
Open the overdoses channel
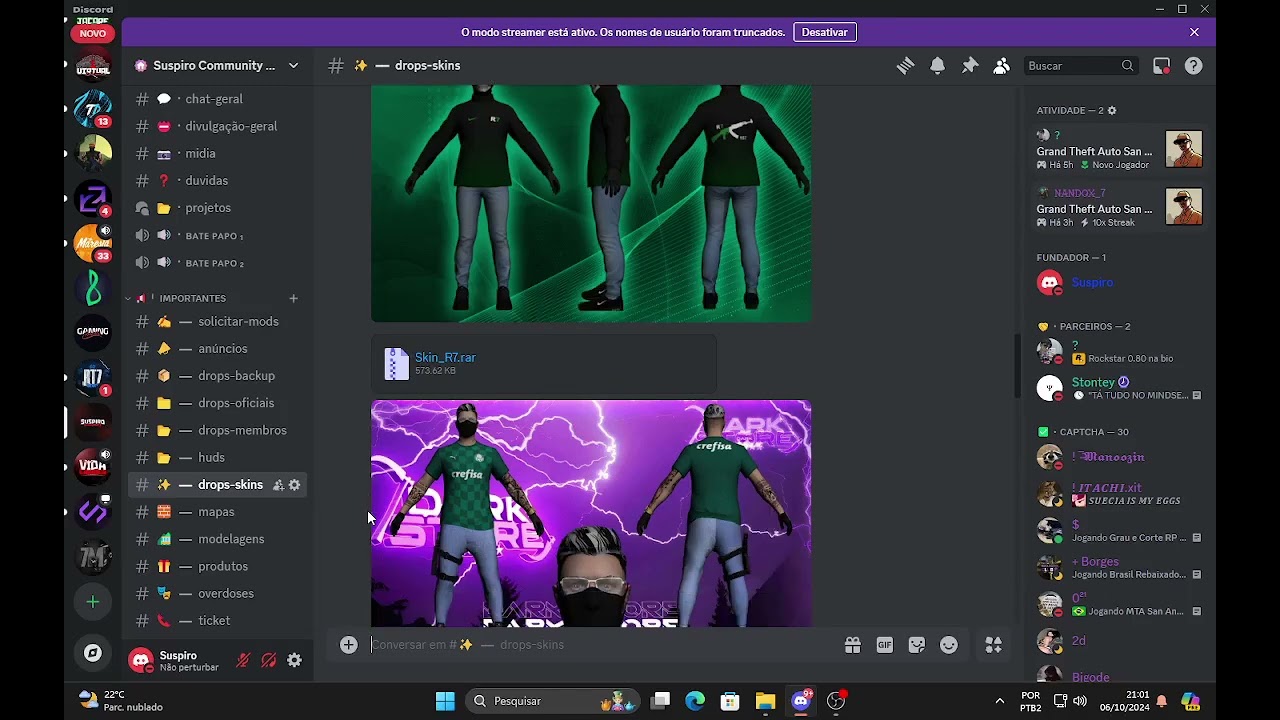tap(218, 593)
